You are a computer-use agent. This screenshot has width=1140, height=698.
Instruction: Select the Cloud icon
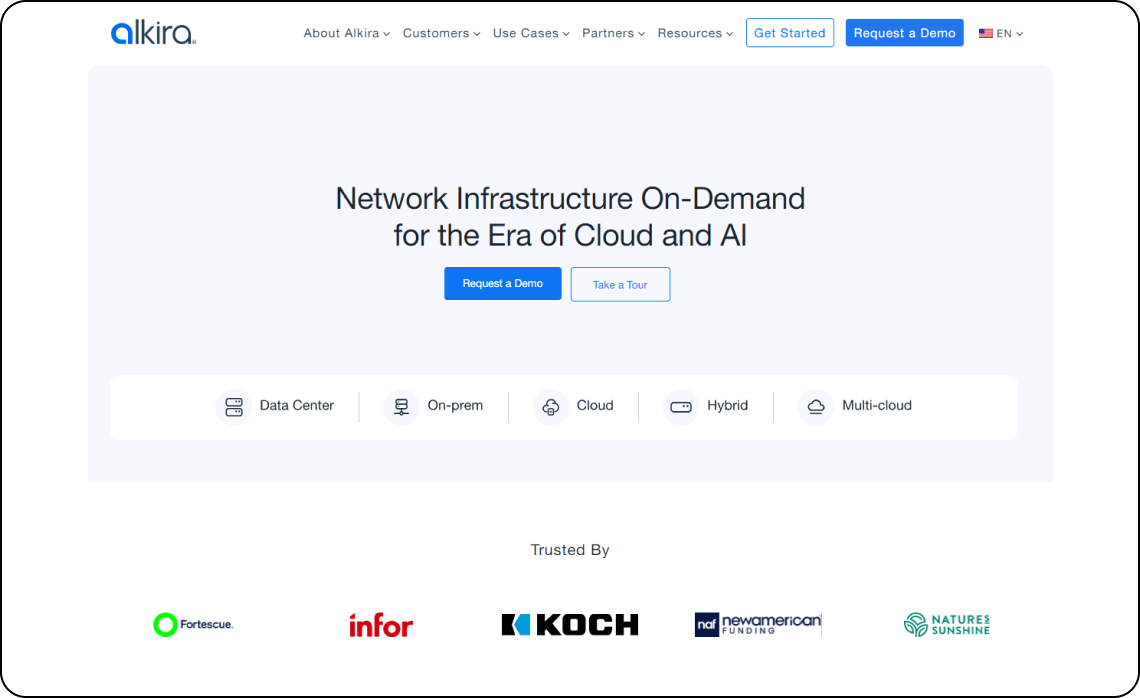(550, 407)
